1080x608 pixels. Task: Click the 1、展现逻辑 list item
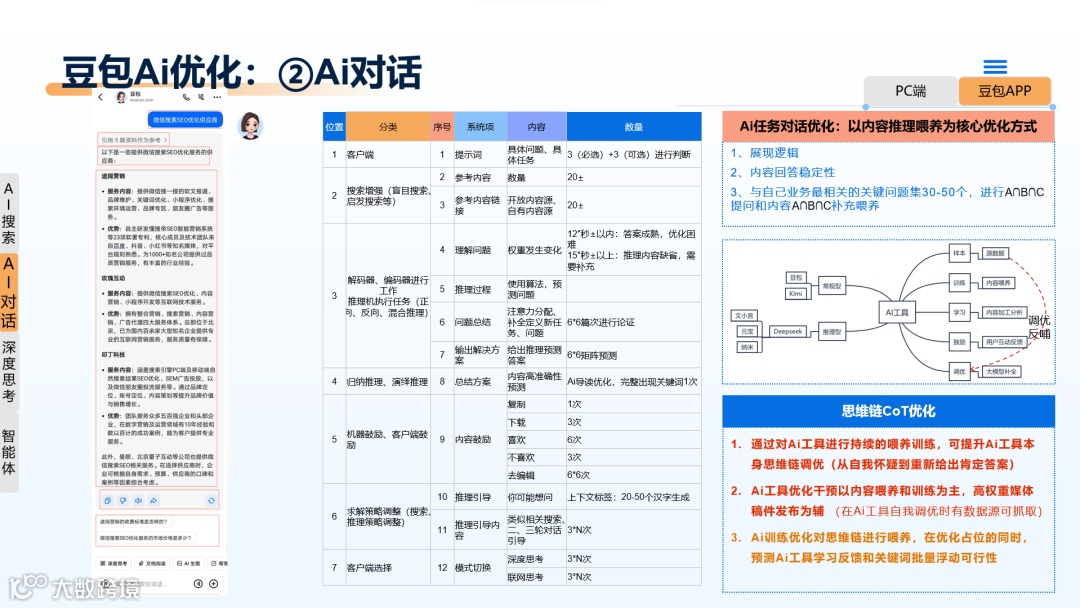point(765,153)
